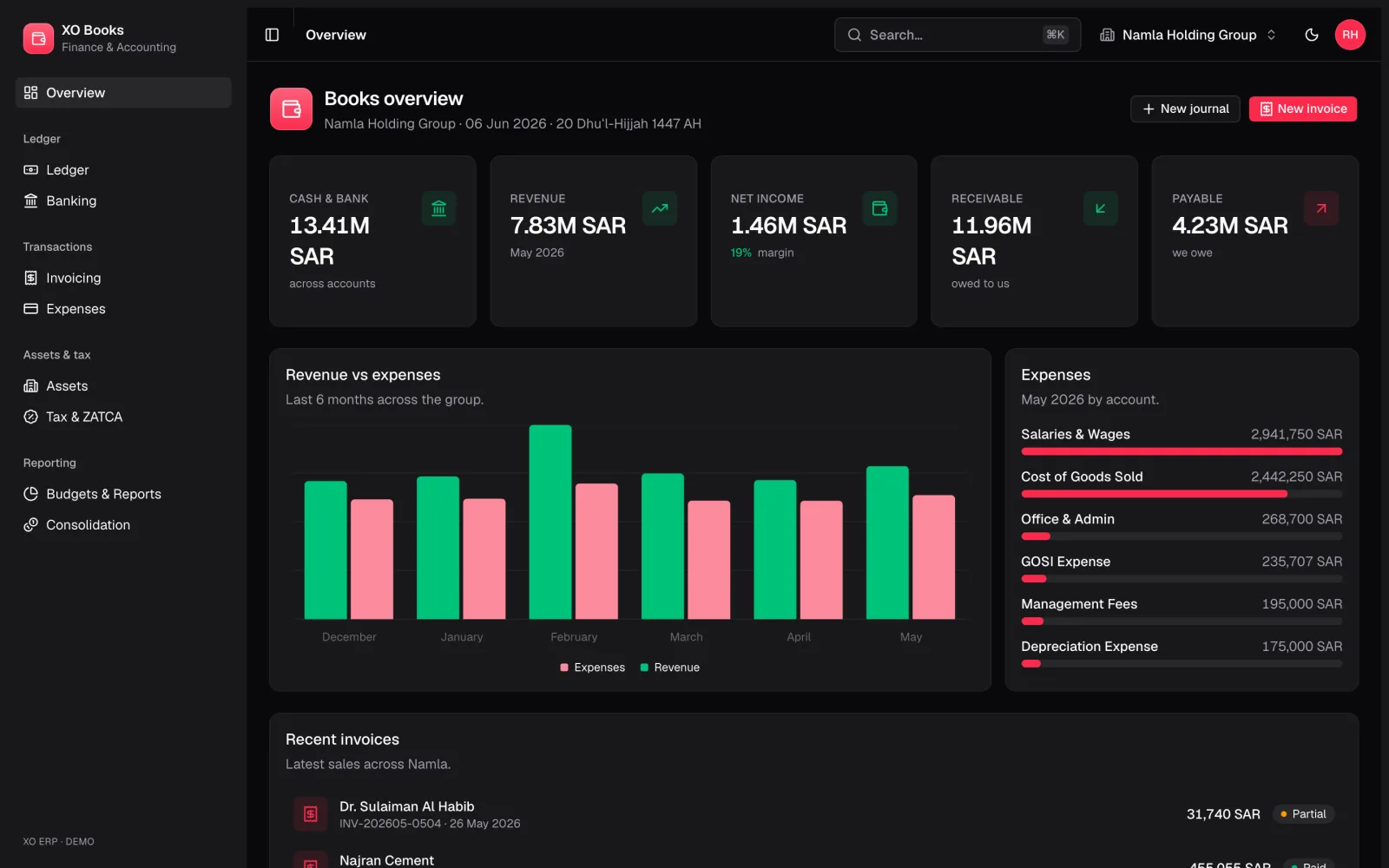Select Depreciation Expense row
Viewport: 1389px width, 868px height.
(1182, 654)
